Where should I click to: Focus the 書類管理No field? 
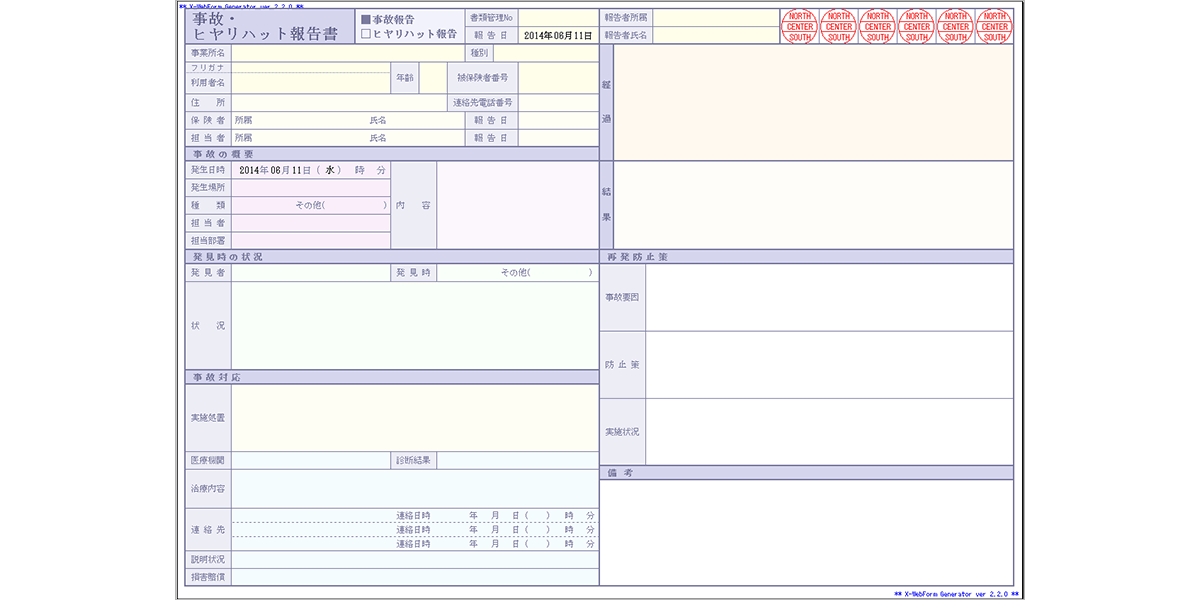(x=557, y=18)
